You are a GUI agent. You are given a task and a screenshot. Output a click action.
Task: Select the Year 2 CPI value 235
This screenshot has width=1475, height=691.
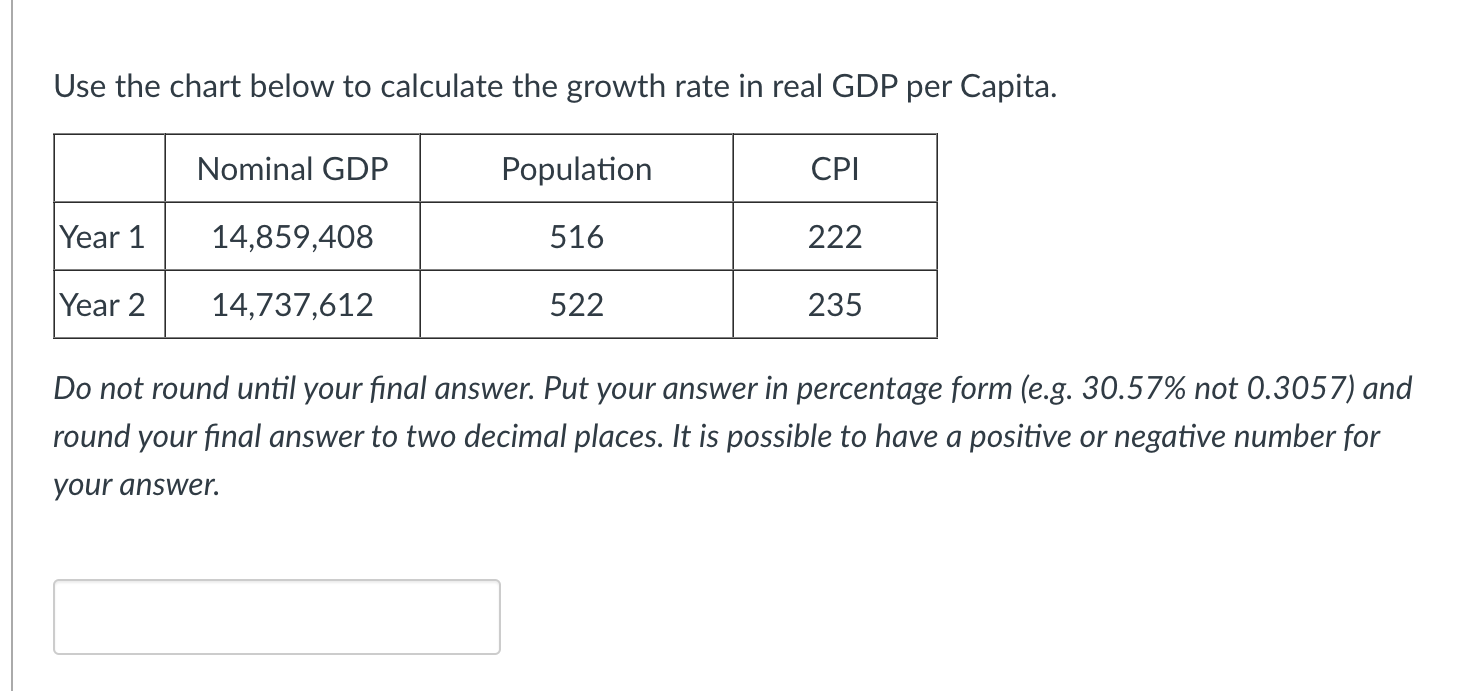click(x=835, y=305)
